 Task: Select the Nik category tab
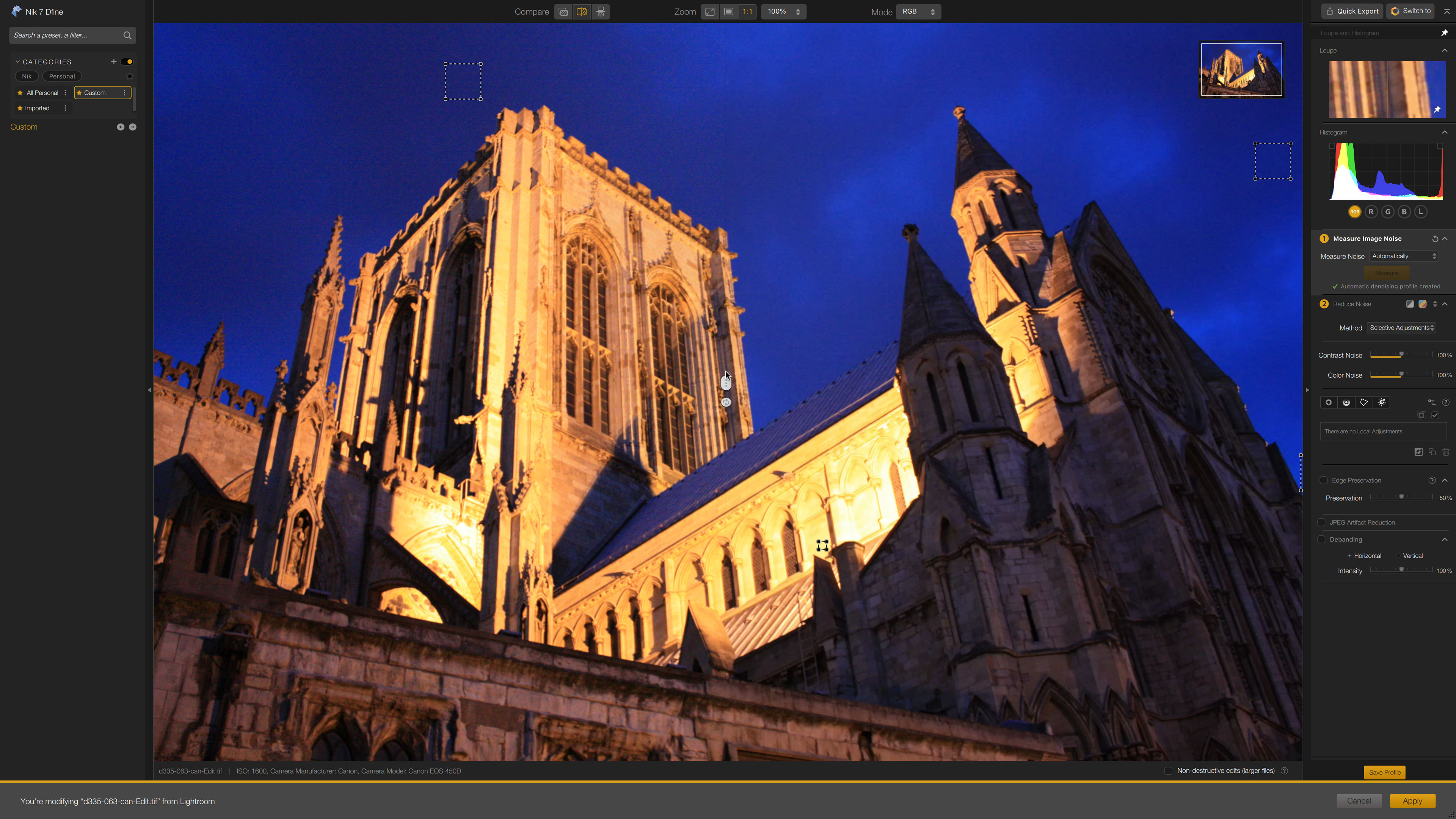pos(27,76)
